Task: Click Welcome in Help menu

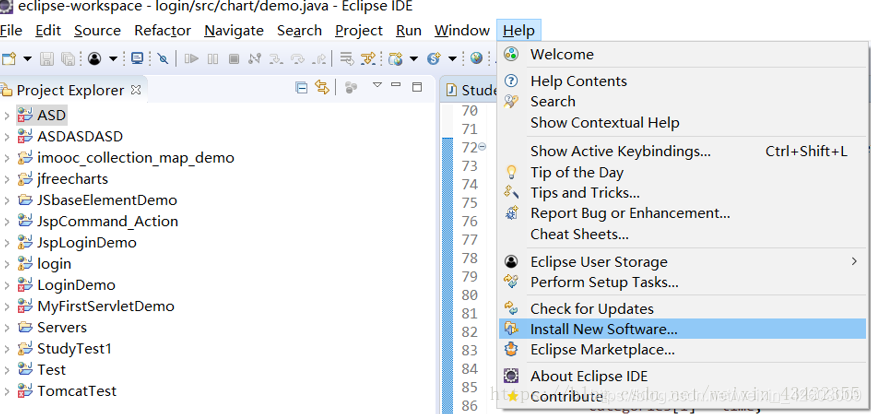Action: 683,54
